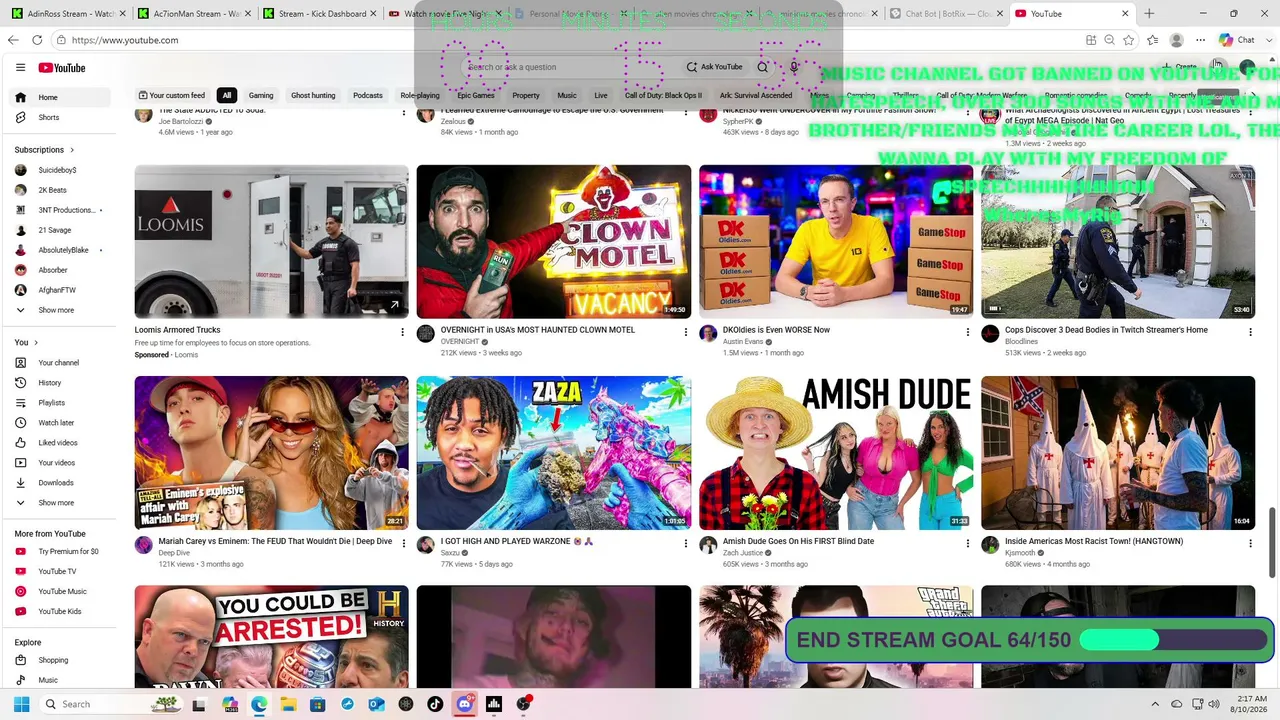1280x720 pixels.
Task: Open the Copilot Chat pane
Action: click(x=1237, y=40)
